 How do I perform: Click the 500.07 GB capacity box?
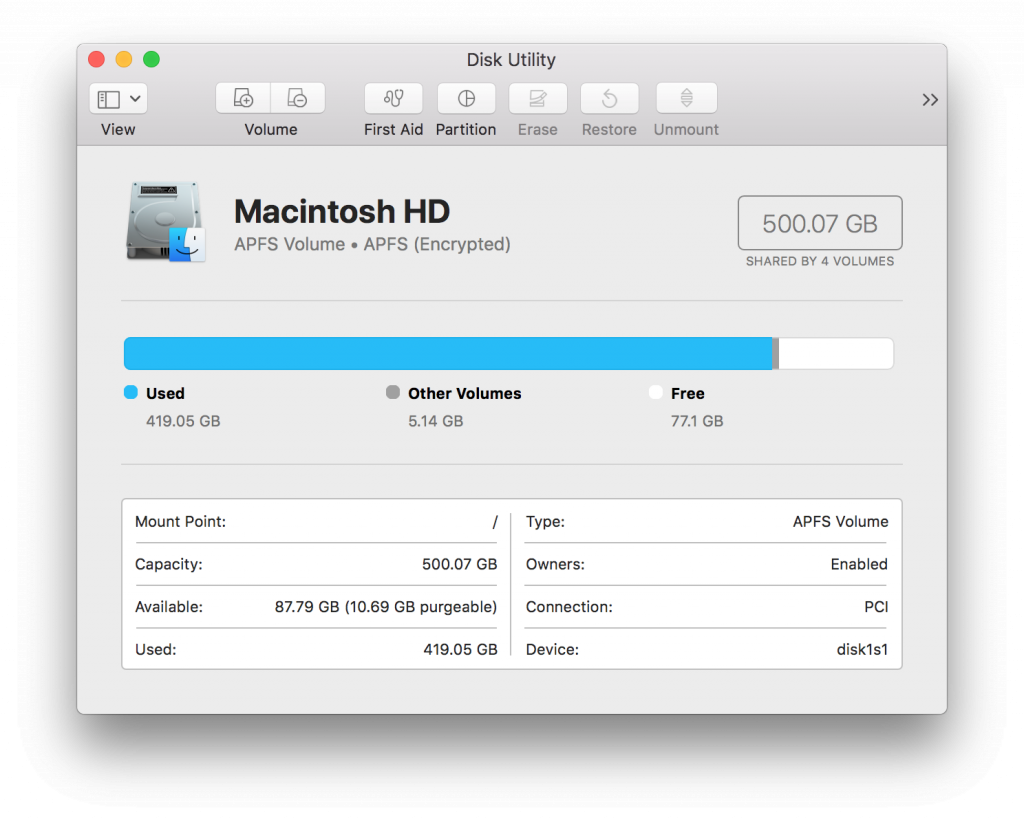click(x=820, y=223)
